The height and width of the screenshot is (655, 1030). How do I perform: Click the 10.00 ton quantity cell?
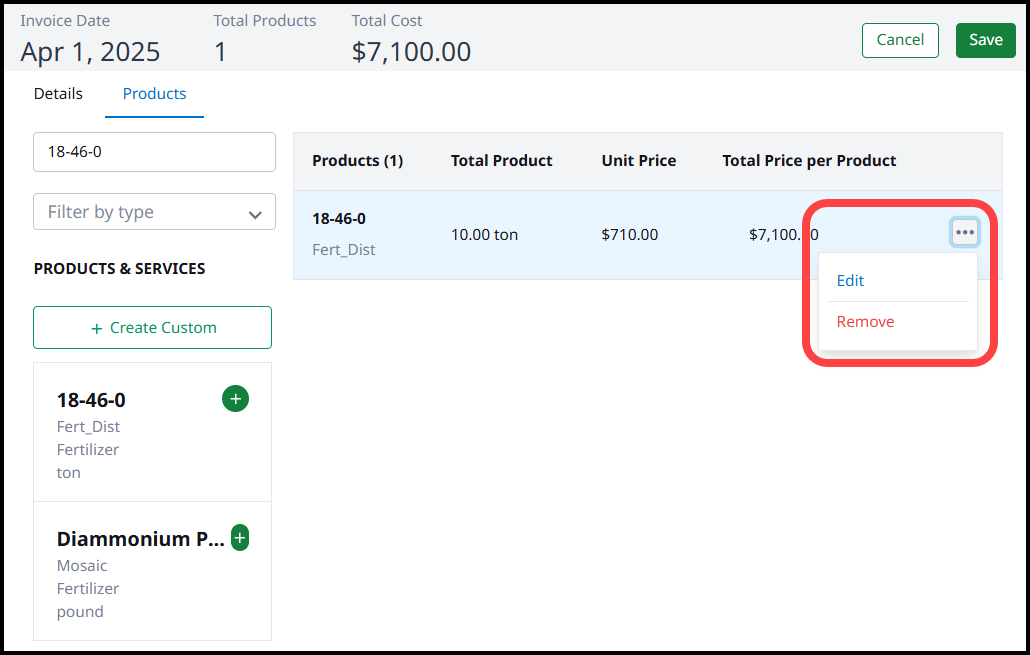(x=485, y=235)
